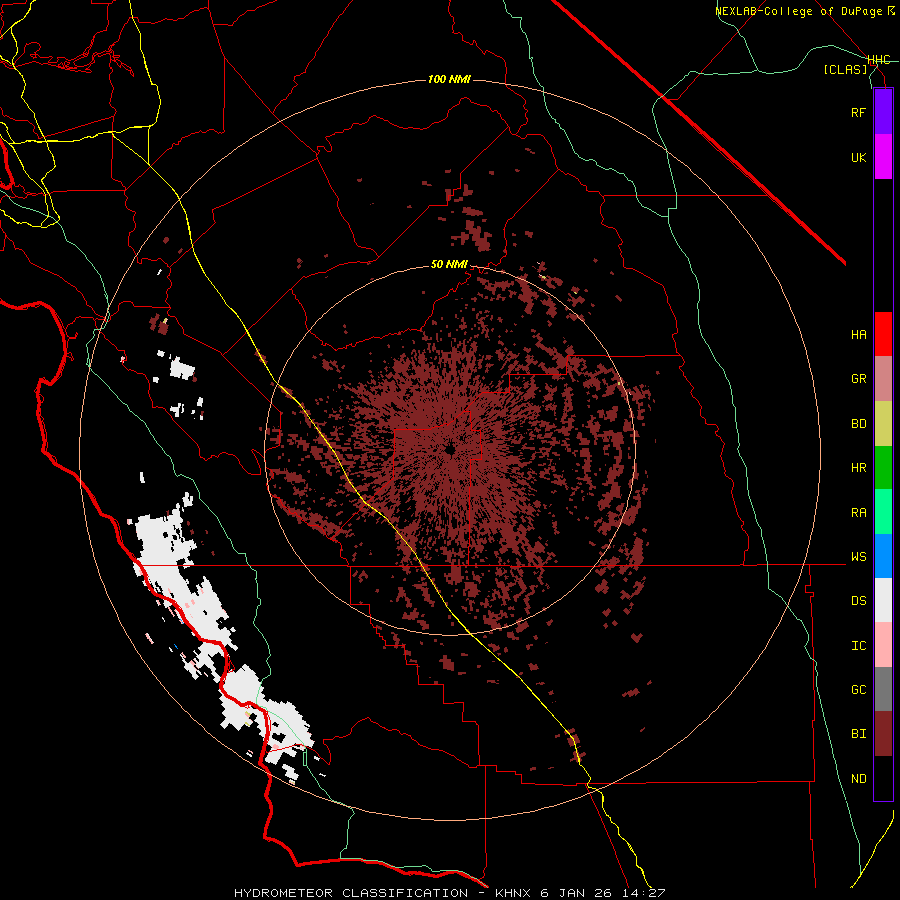Click the WS blue legend swatch
Screen dimensions: 900x900
click(883, 556)
